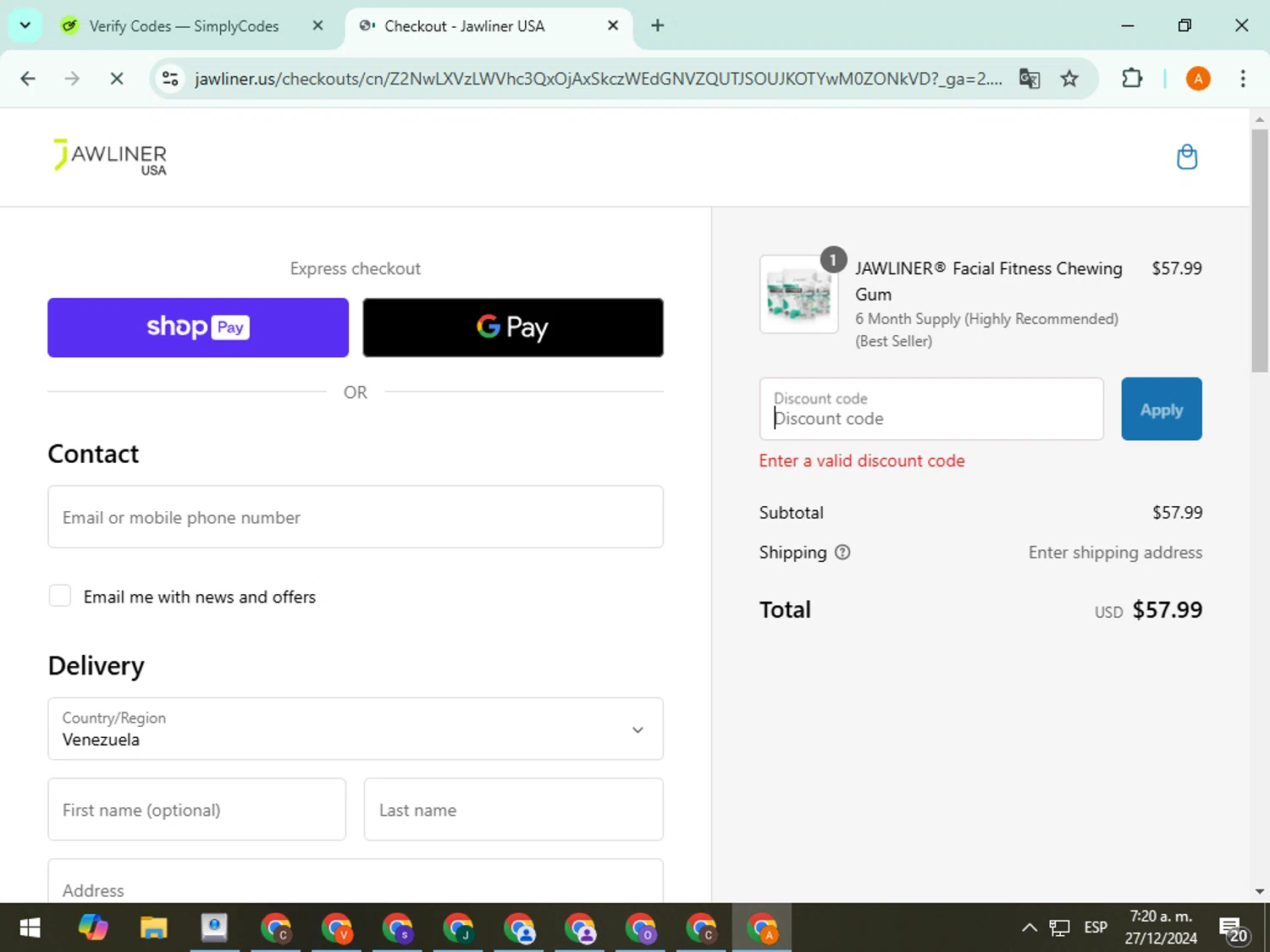Click the Jawliner product thumbnail image
The height and width of the screenshot is (952, 1270).
[799, 294]
